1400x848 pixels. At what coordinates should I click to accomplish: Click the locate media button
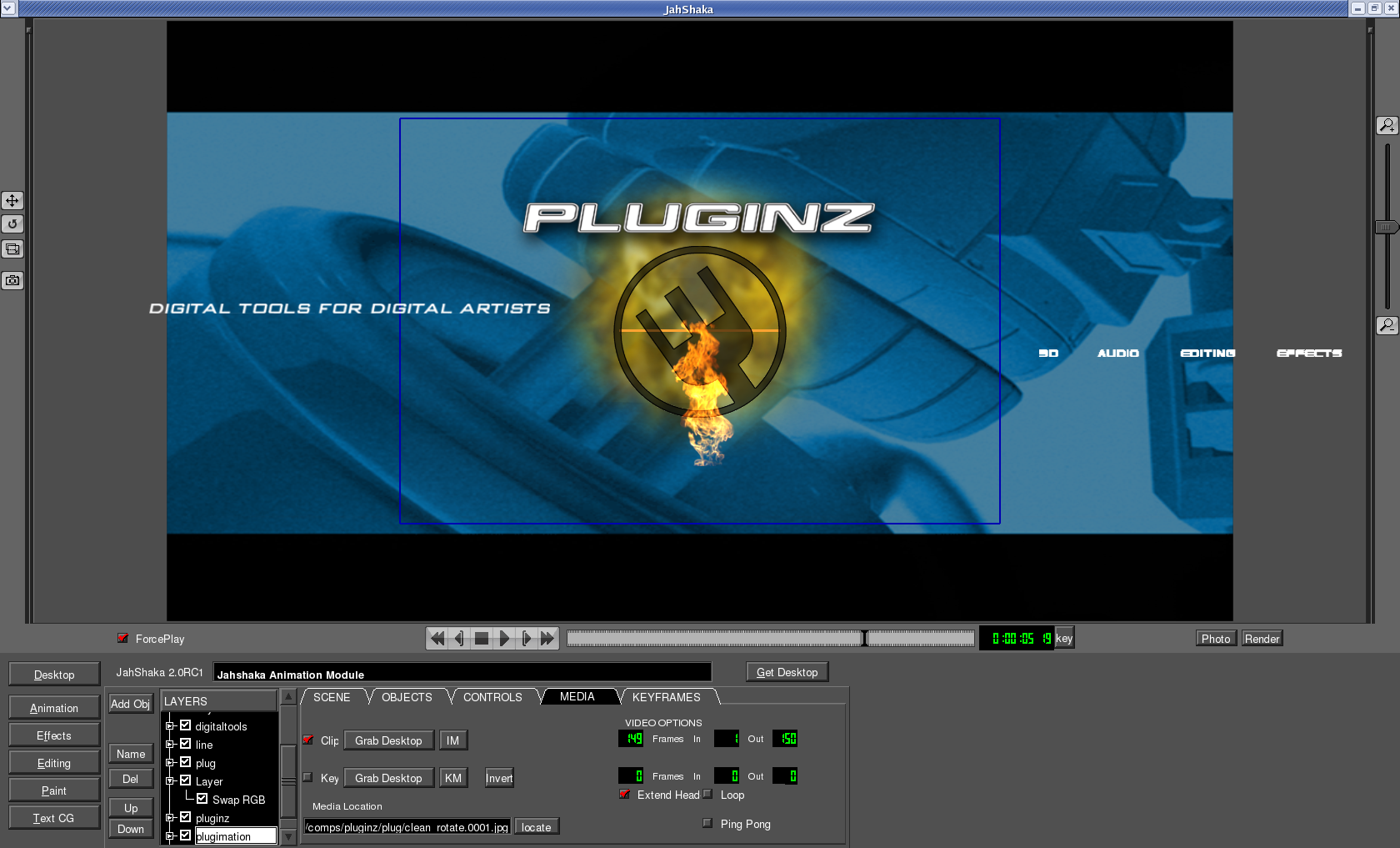(537, 827)
